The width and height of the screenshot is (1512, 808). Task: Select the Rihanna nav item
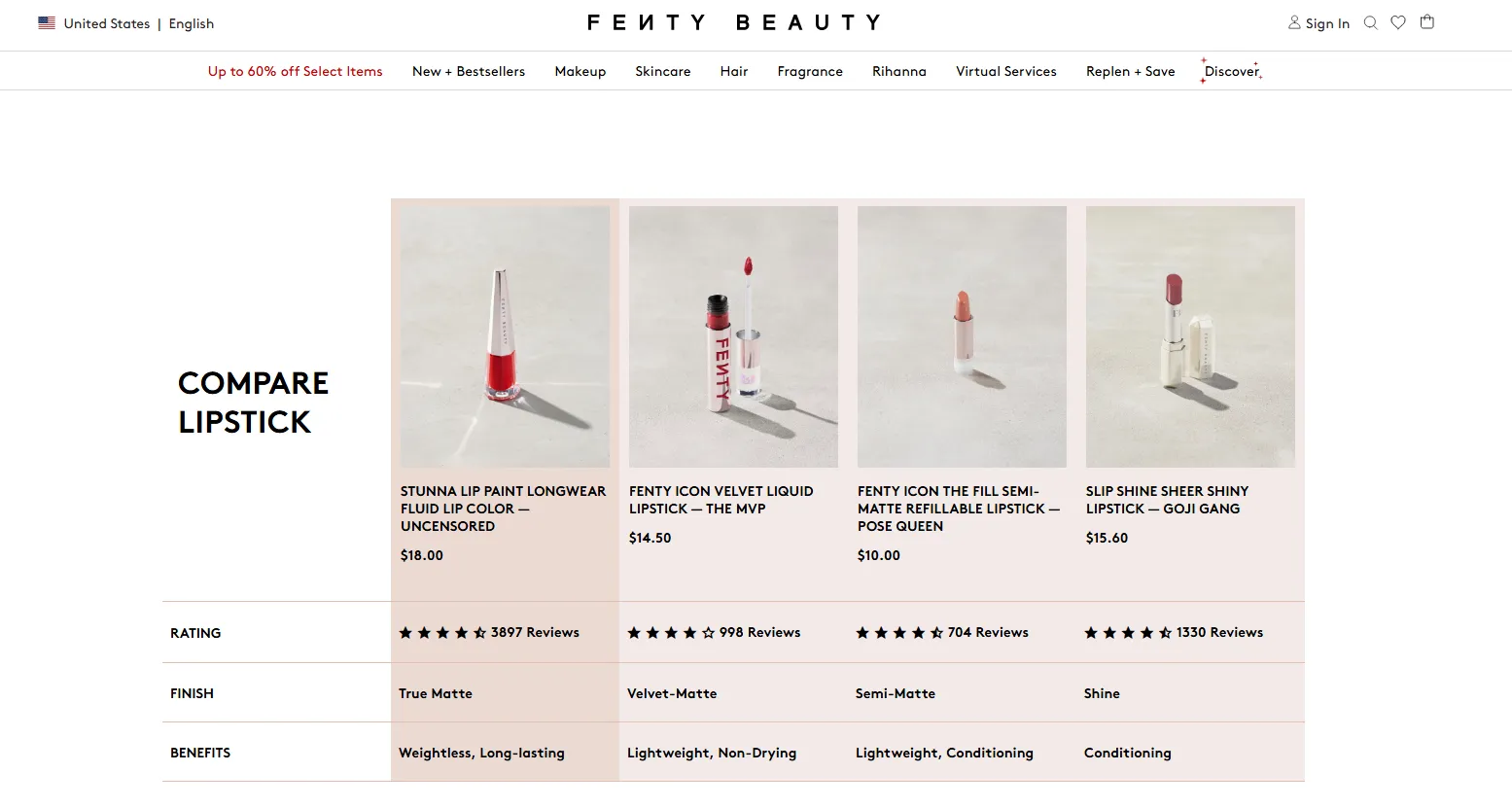[898, 71]
